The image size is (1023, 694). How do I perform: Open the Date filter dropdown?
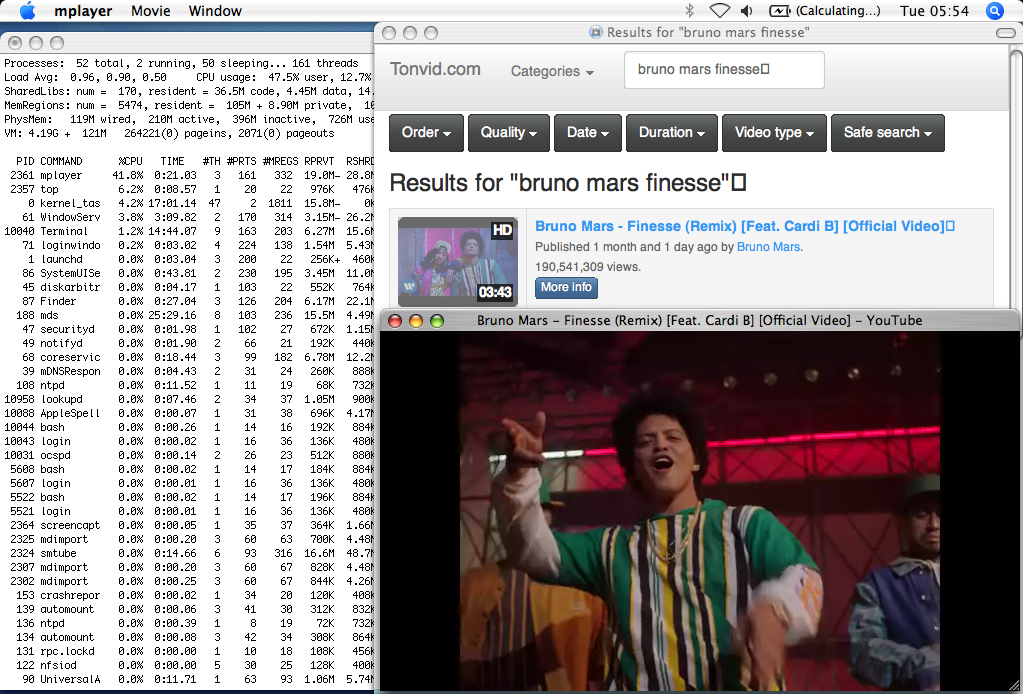pos(588,132)
